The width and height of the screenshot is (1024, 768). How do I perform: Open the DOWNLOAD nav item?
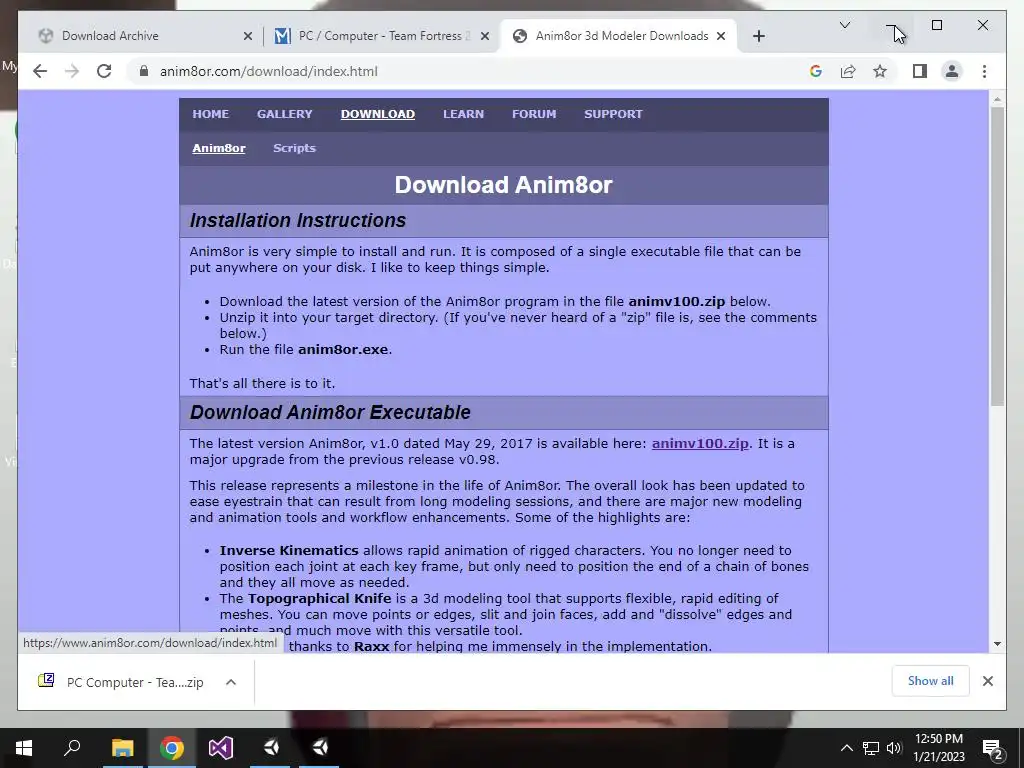click(377, 114)
